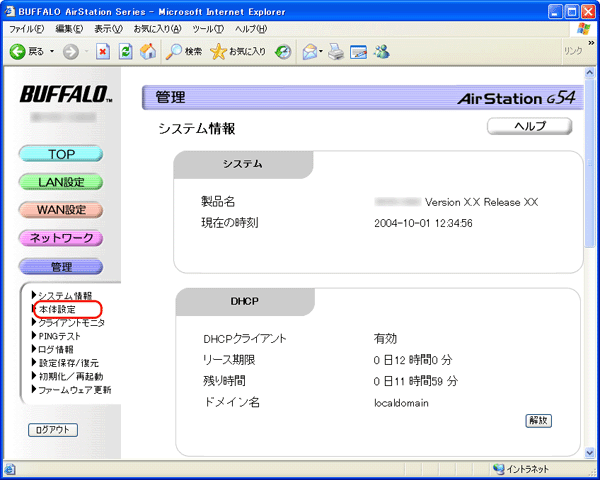Click the DHCP section header tab
This screenshot has height=480, width=600.
(245, 302)
